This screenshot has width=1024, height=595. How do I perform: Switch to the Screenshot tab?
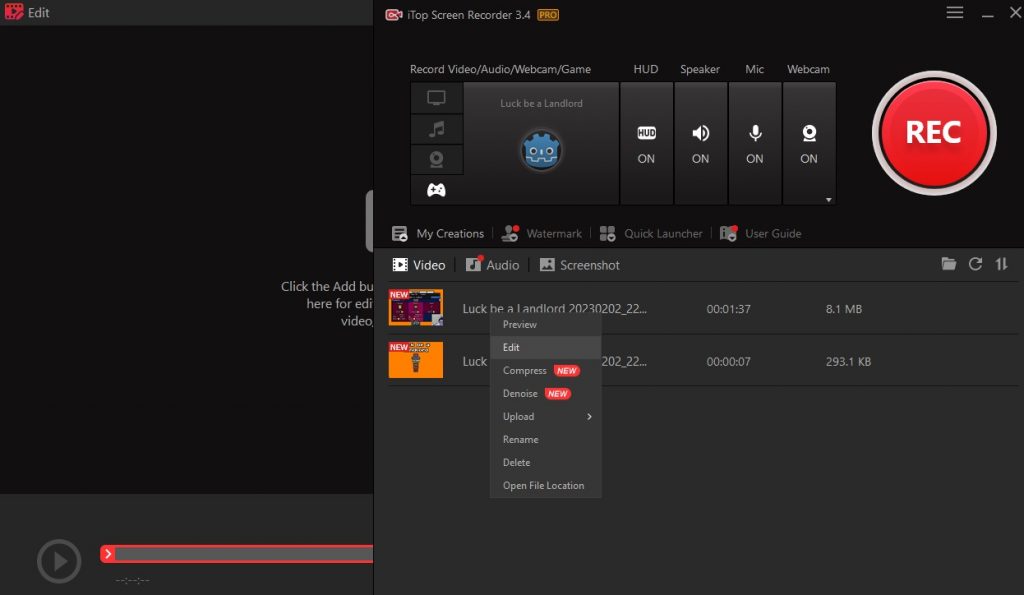[x=579, y=265]
